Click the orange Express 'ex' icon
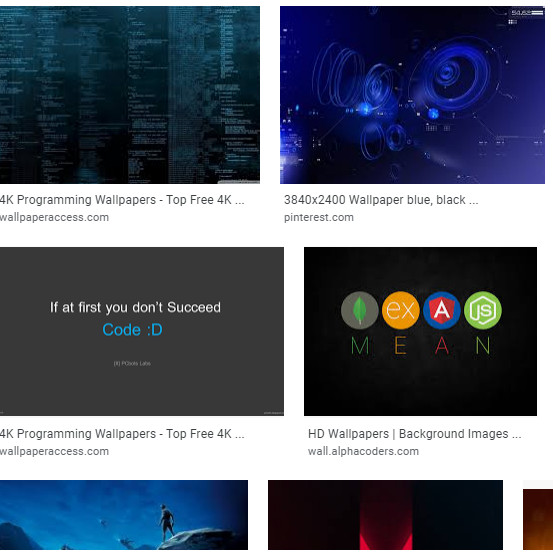 (401, 310)
